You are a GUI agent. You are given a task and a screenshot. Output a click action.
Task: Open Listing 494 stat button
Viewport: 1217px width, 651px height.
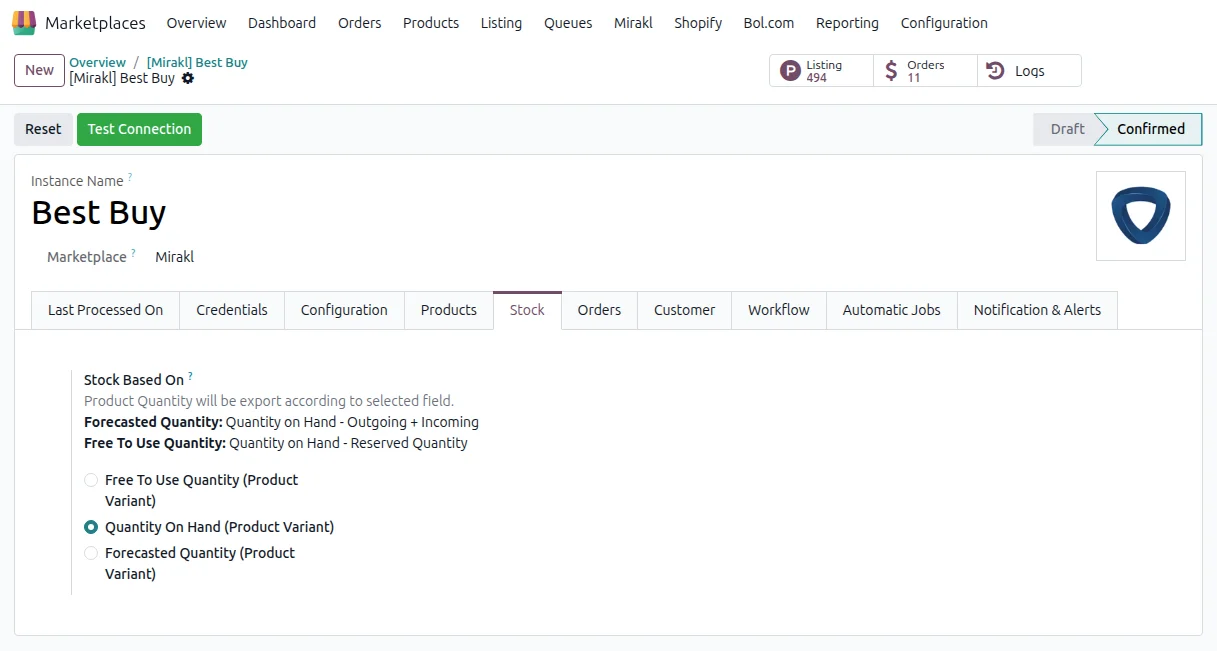click(x=821, y=71)
